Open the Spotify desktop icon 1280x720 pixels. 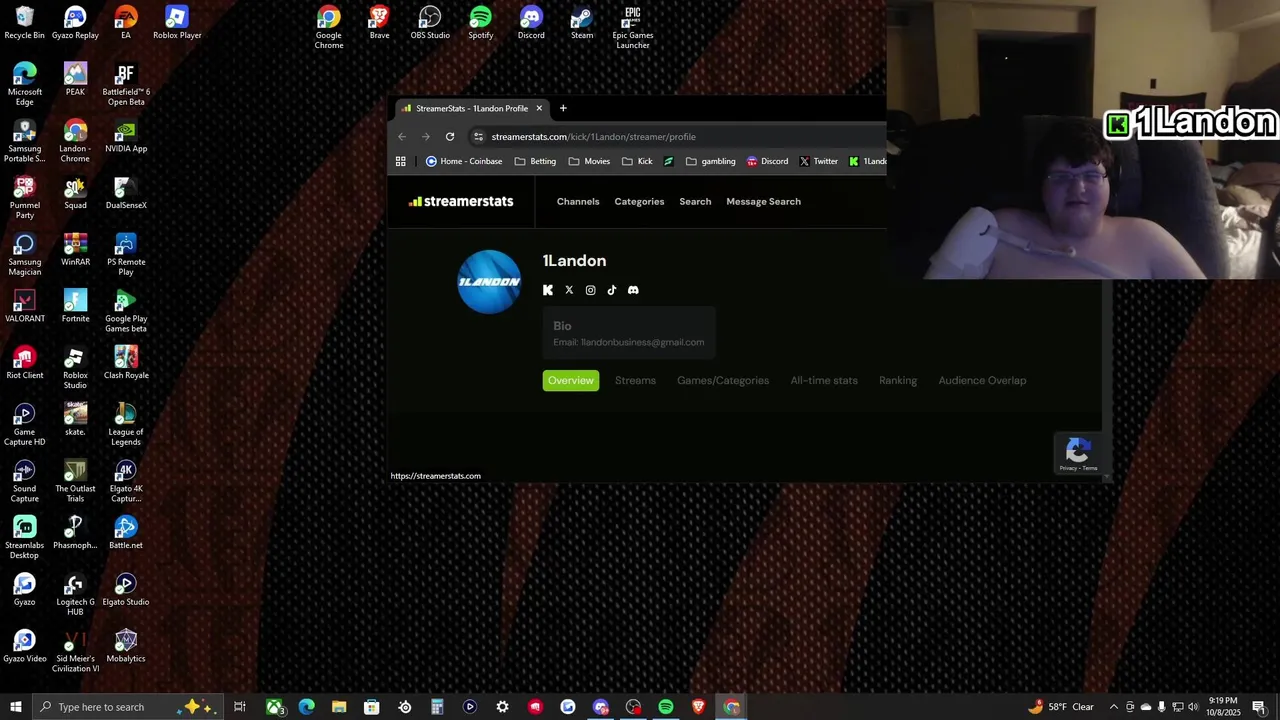click(x=481, y=23)
